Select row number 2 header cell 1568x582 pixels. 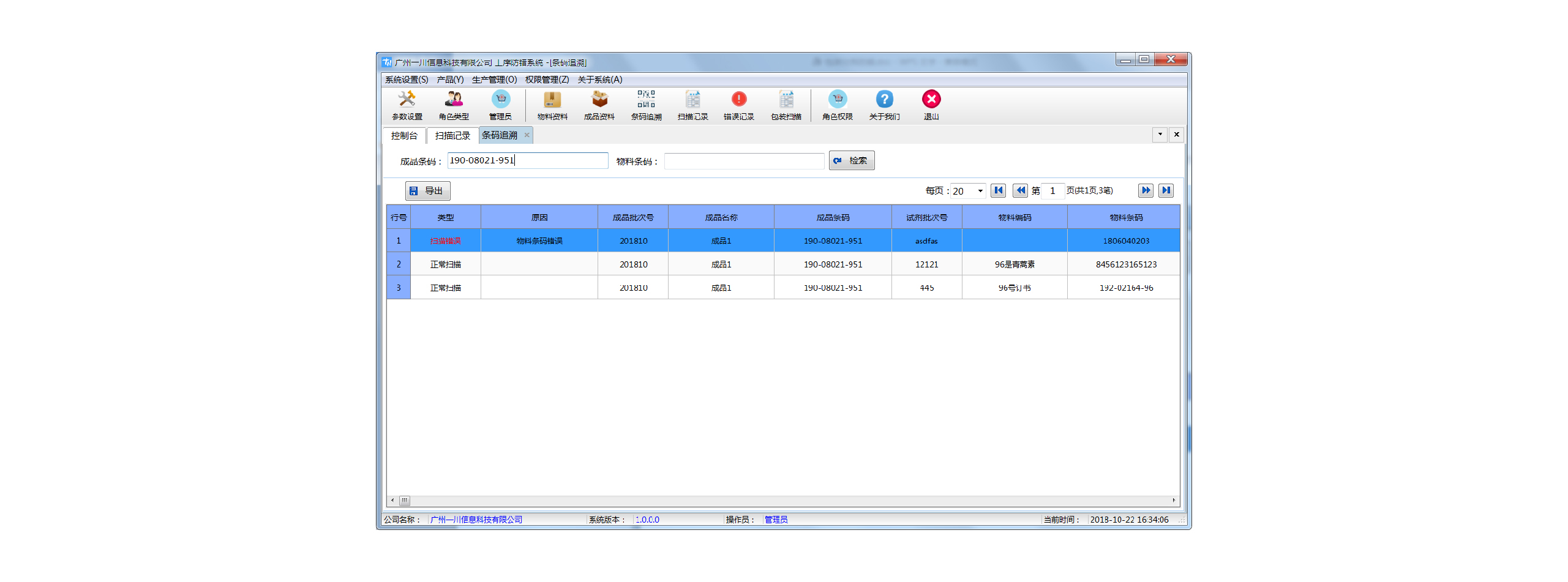tap(399, 264)
